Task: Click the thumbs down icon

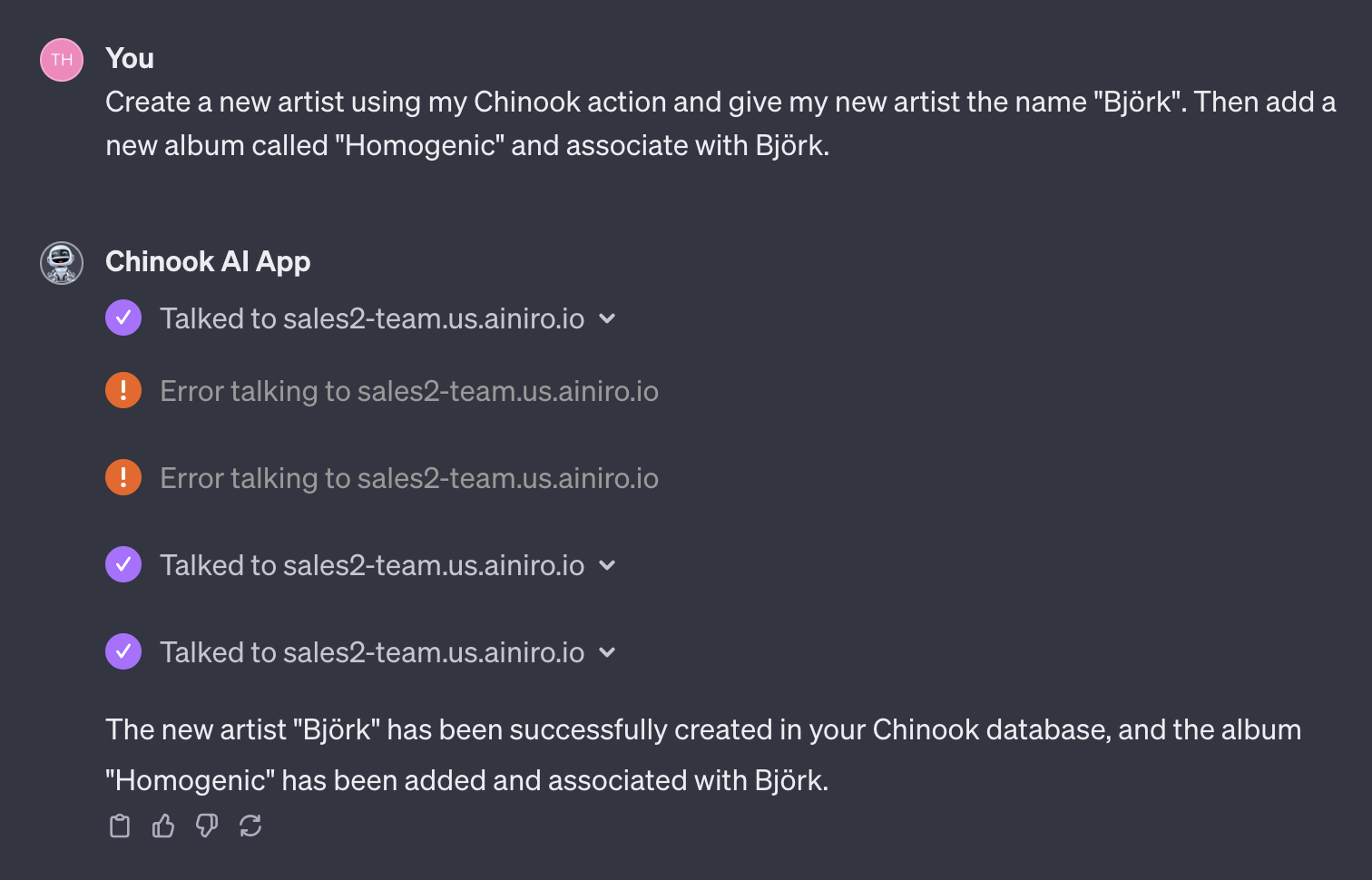Action: coord(207,826)
